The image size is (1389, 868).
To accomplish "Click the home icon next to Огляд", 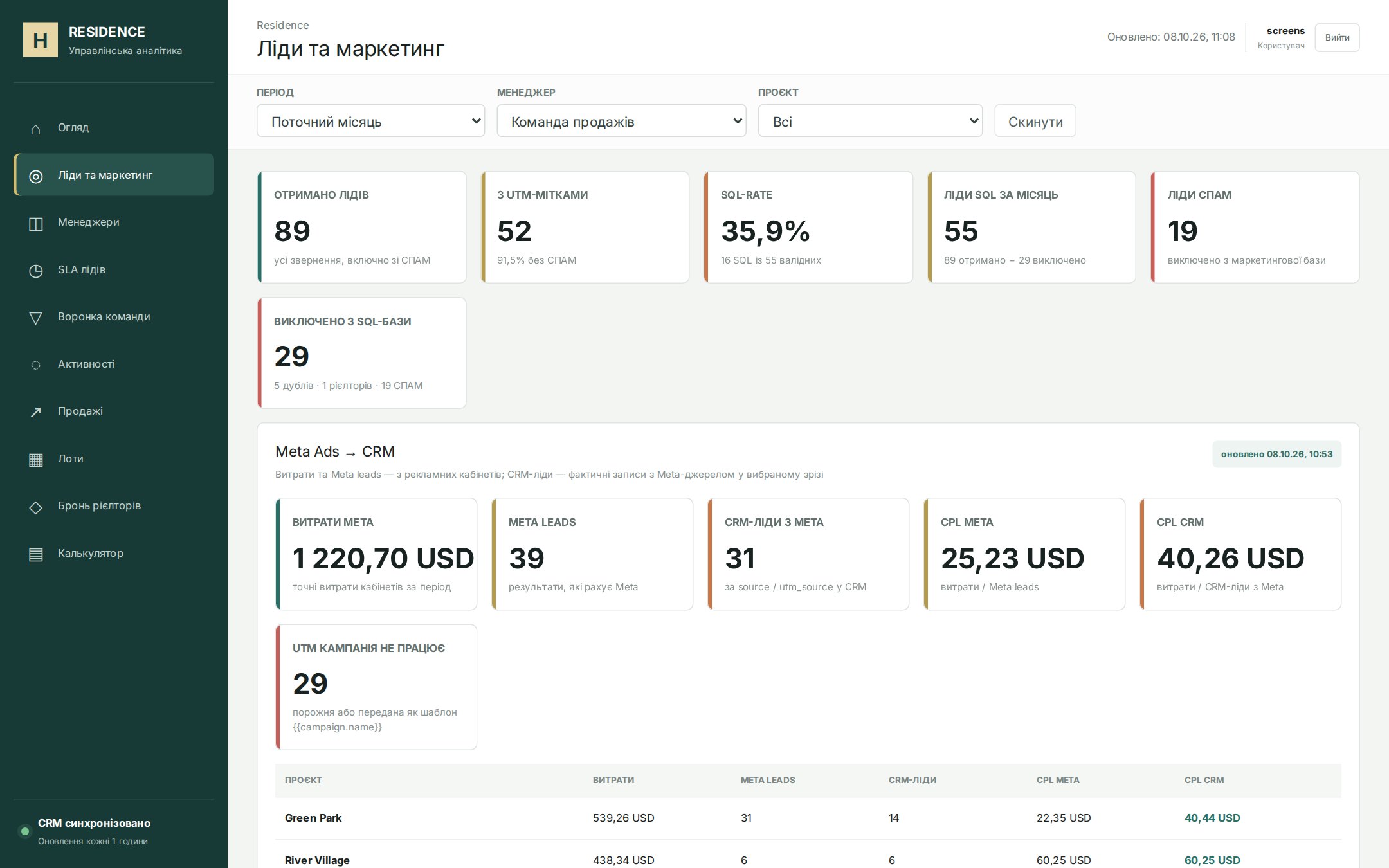I will click(x=35, y=129).
